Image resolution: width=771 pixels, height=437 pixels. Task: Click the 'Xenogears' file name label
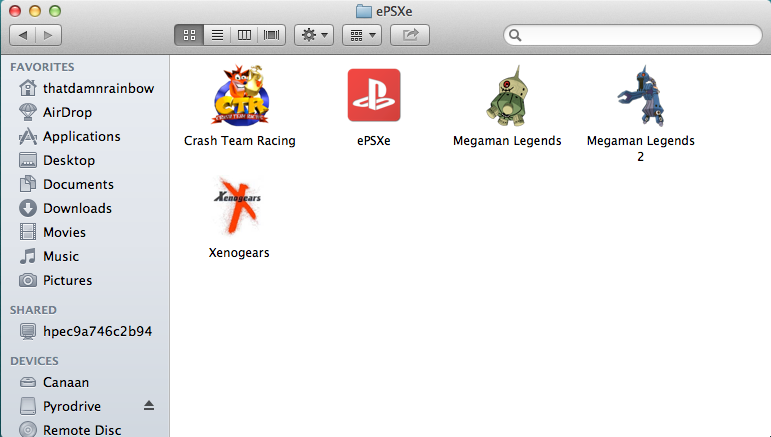[239, 253]
